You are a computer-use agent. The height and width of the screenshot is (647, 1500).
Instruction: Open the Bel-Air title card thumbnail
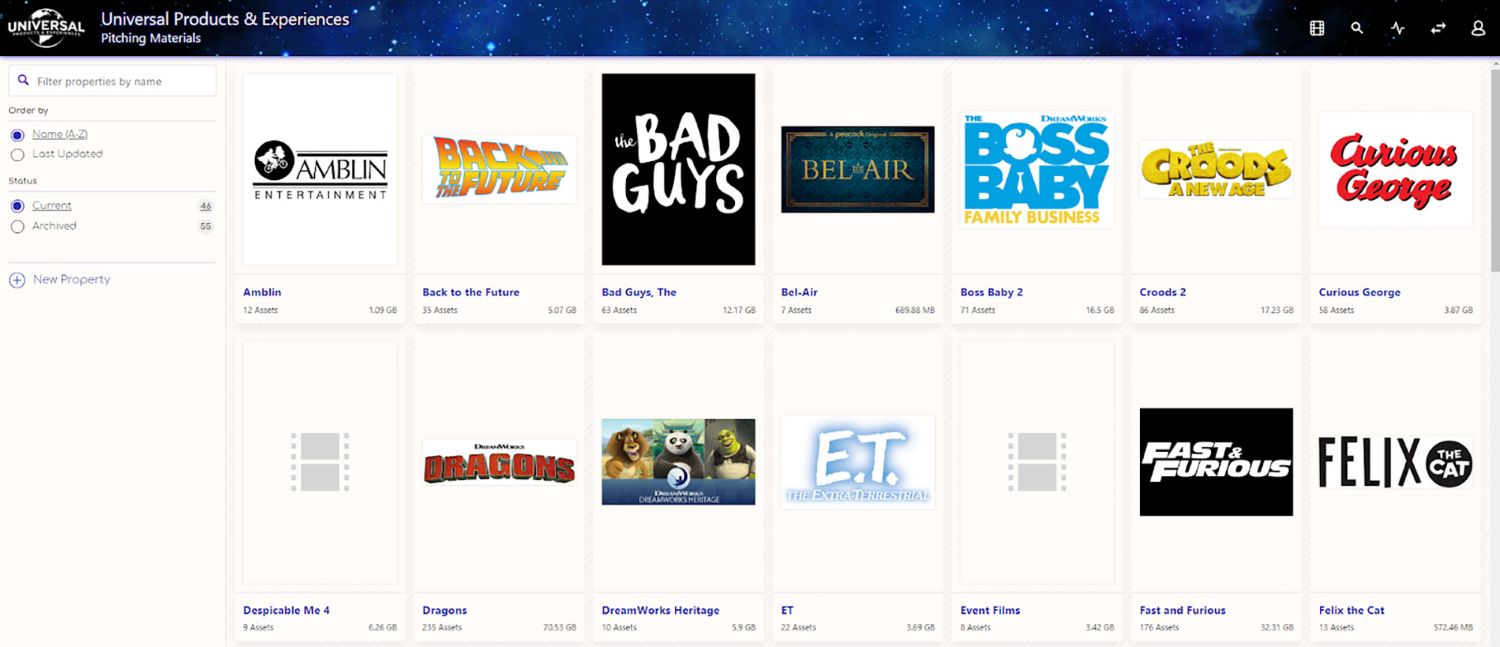tap(858, 169)
